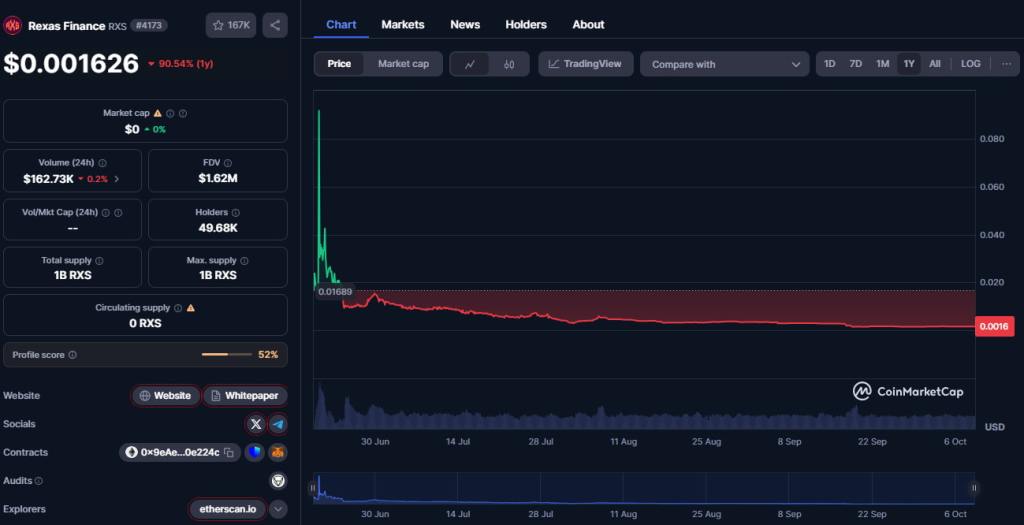Click the 0 RXS circulating supply value
Screen dimensions: 1024x525
coord(145,323)
